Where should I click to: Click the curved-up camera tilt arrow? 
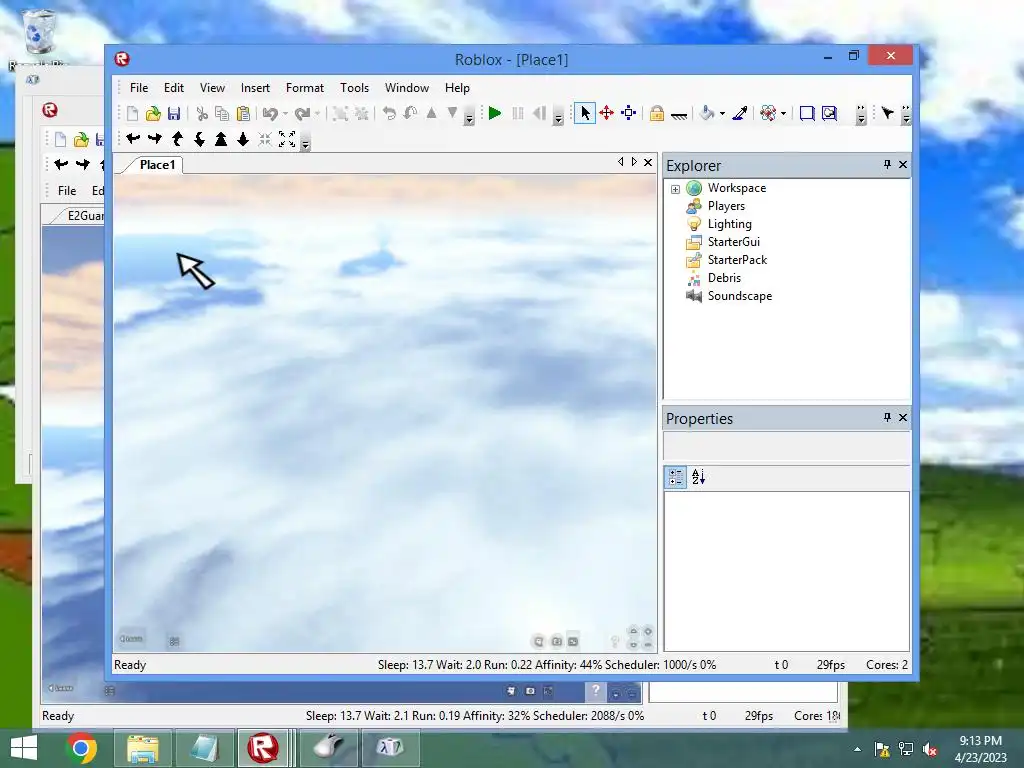click(x=177, y=138)
